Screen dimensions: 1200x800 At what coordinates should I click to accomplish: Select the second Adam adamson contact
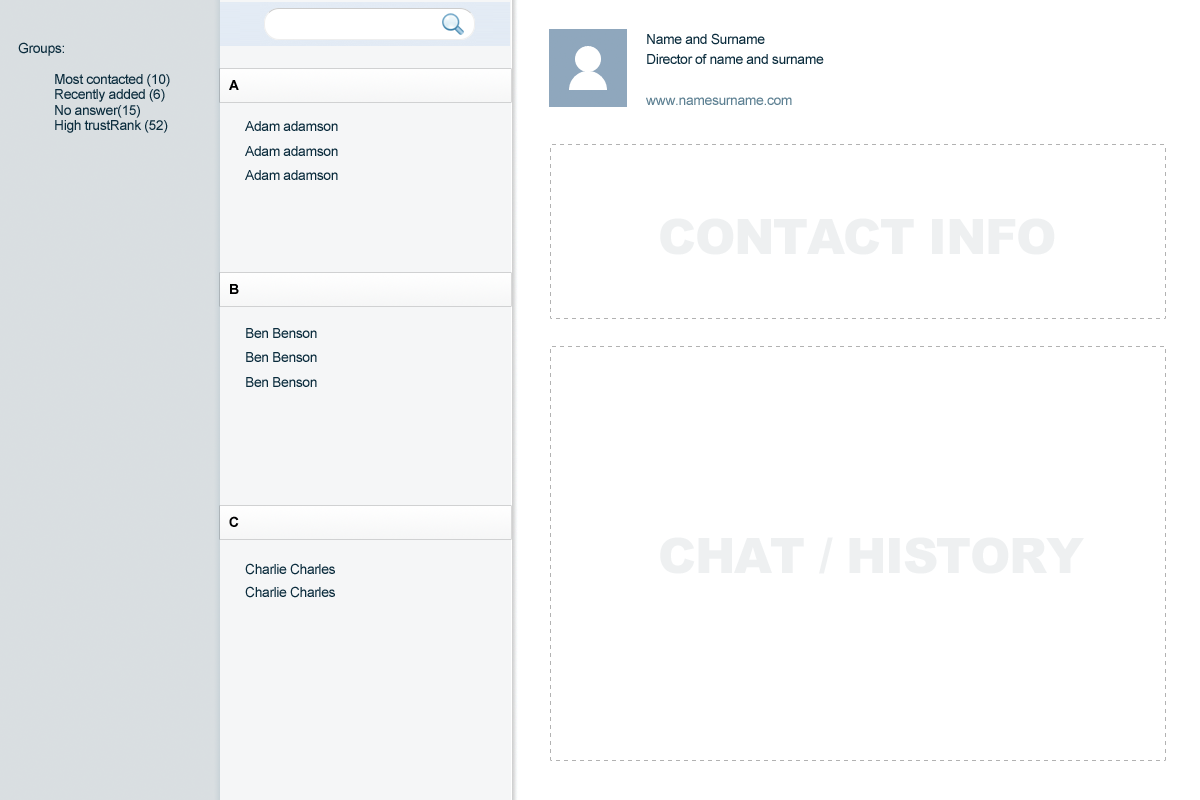[291, 151]
